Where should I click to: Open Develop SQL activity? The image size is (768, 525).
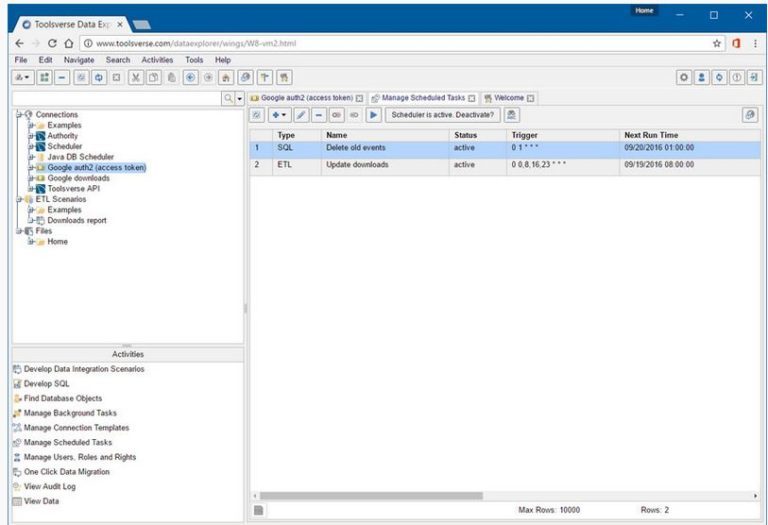(x=47, y=383)
